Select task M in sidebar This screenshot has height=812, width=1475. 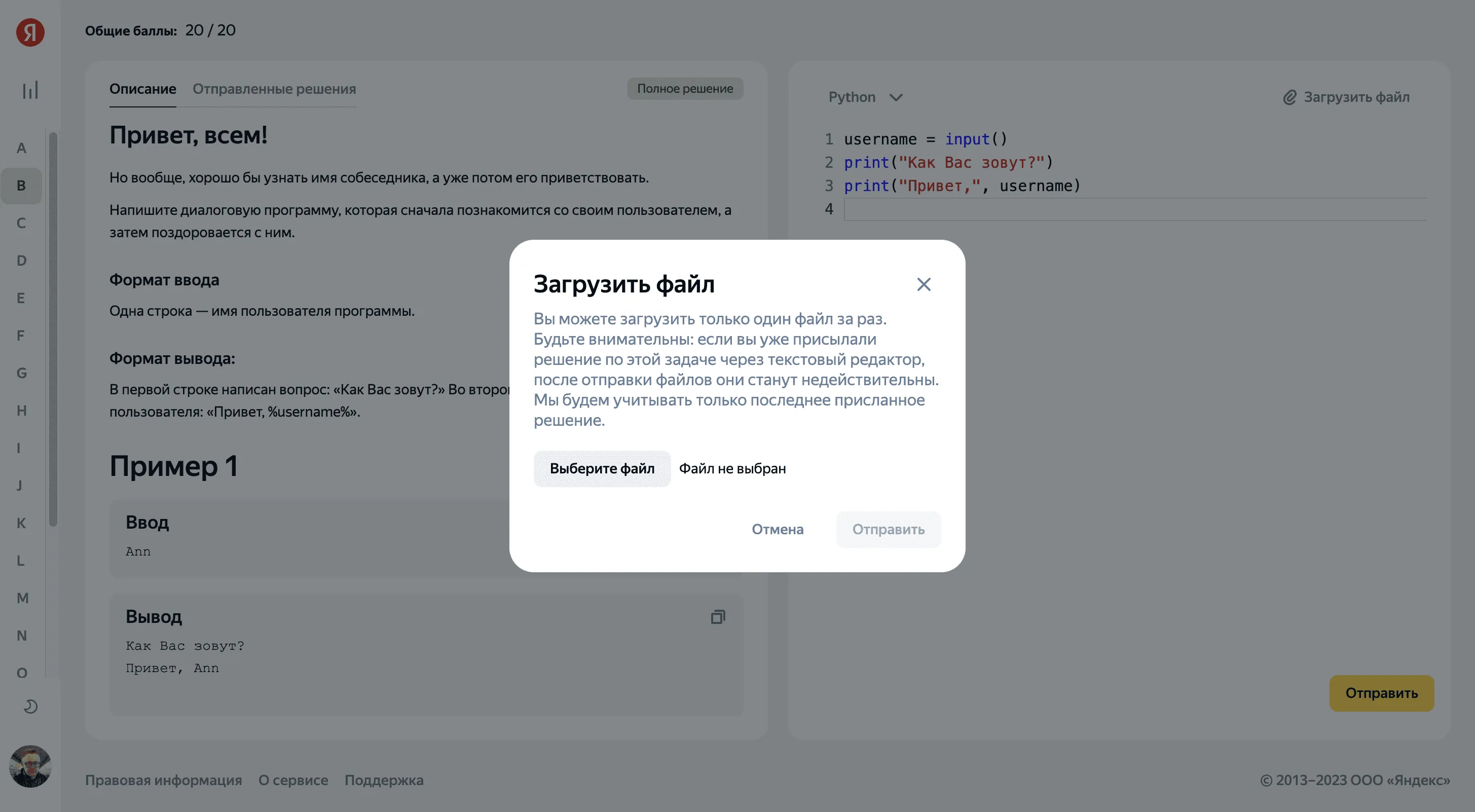(x=21, y=599)
